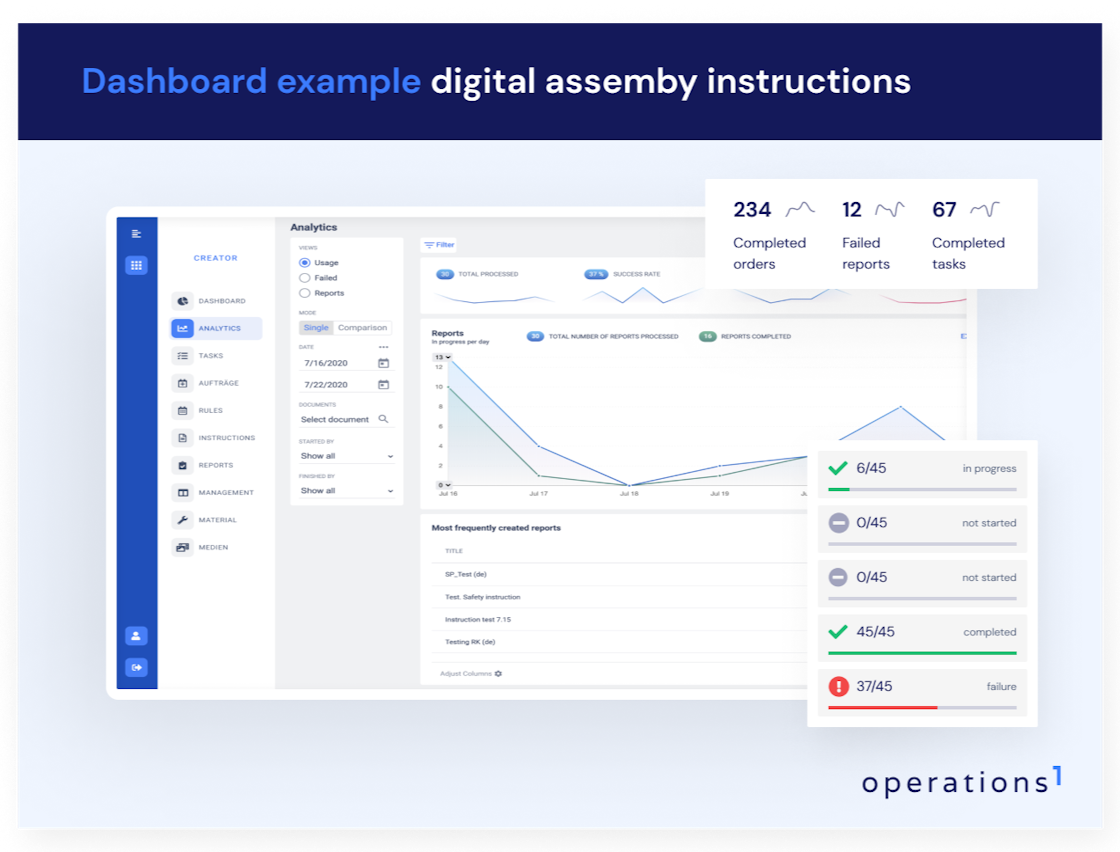Open Medien using its sidebar icon
The image size is (1120, 852).
click(183, 547)
